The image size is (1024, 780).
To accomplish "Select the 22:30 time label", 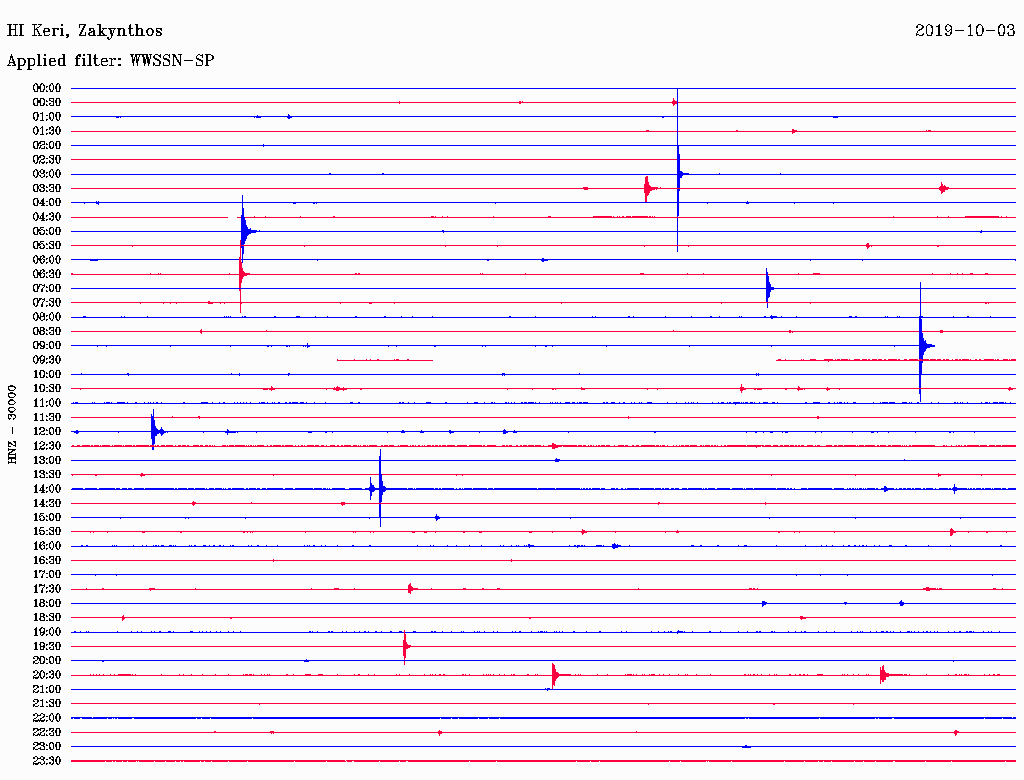I will [x=46, y=732].
